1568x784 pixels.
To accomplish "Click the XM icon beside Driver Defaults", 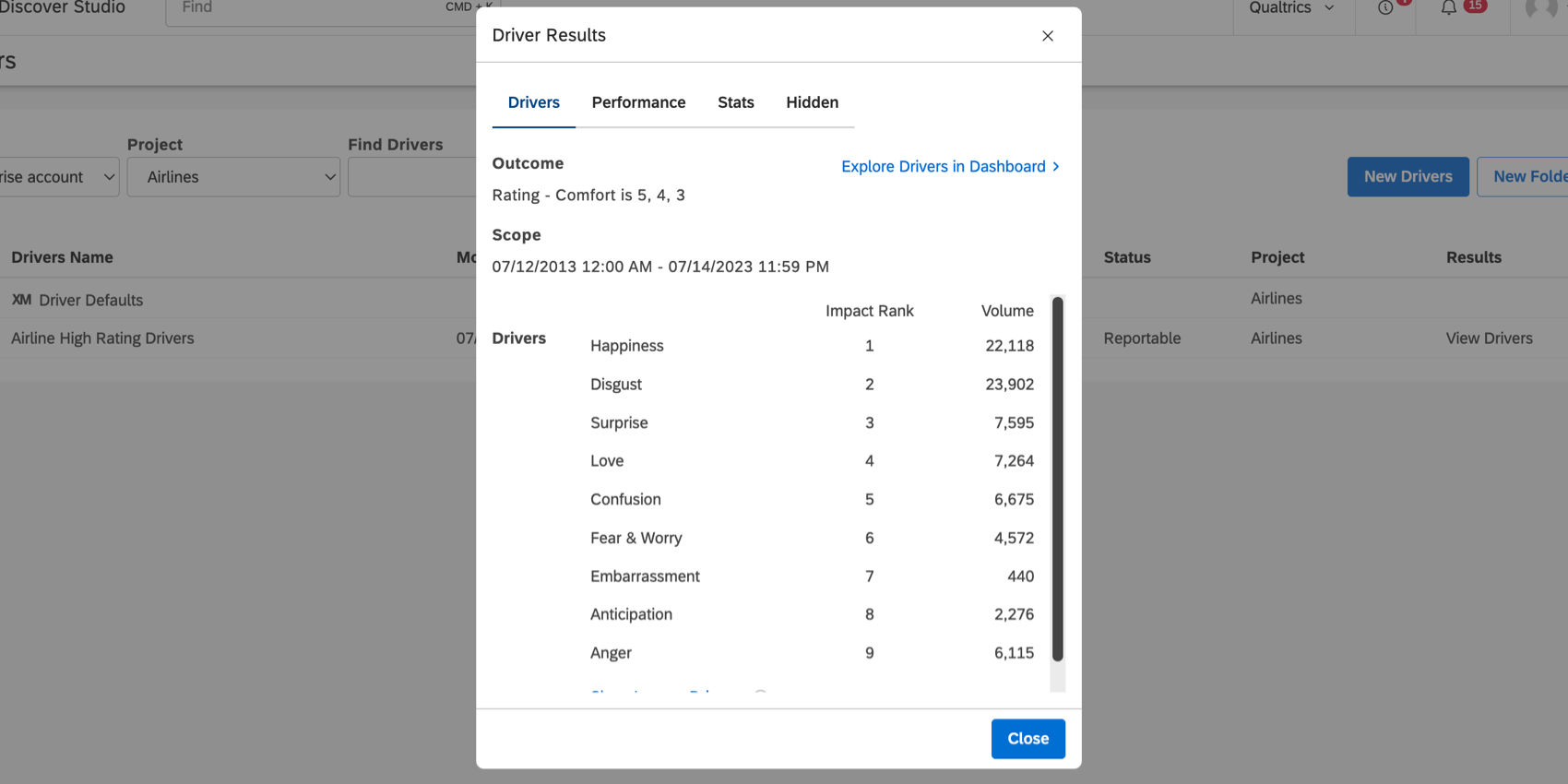I will point(21,300).
